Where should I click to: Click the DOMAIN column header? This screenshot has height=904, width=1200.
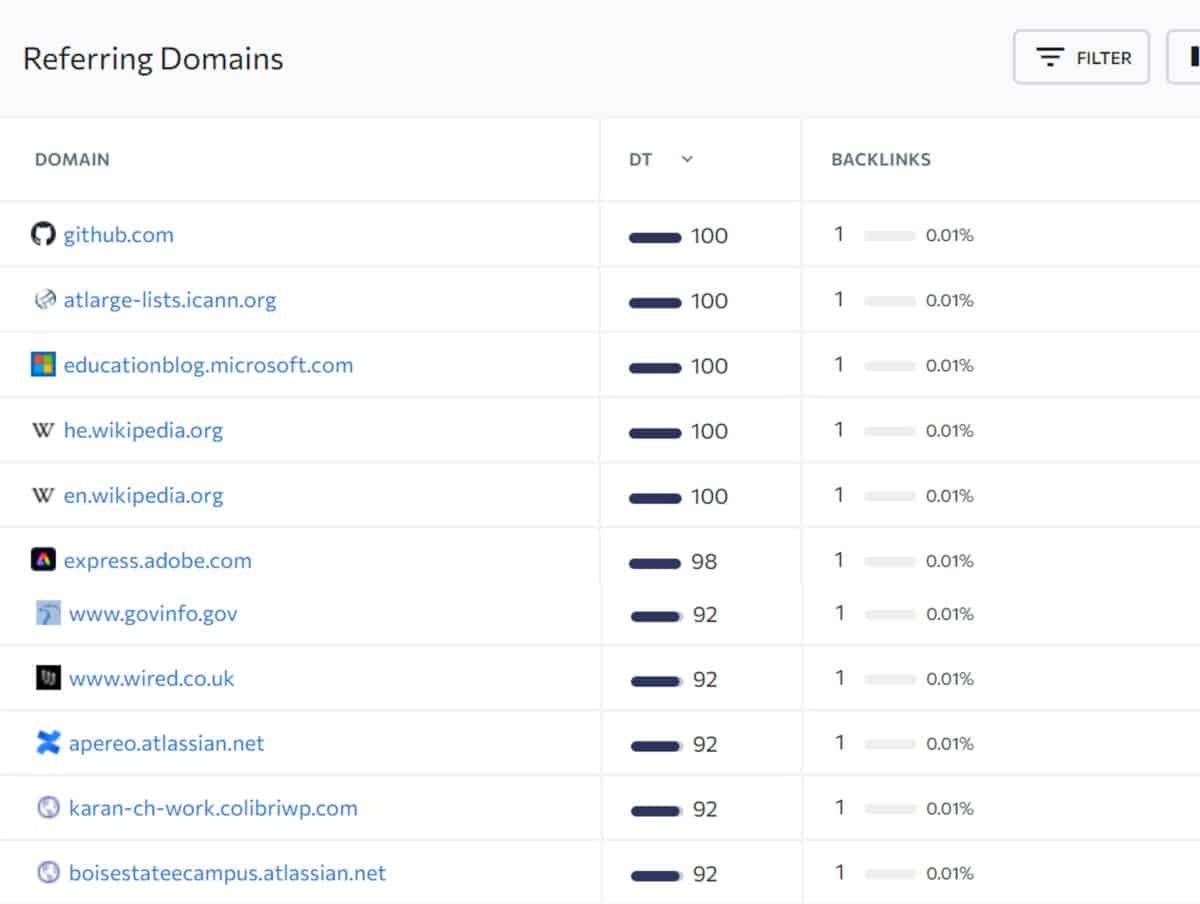click(72, 159)
